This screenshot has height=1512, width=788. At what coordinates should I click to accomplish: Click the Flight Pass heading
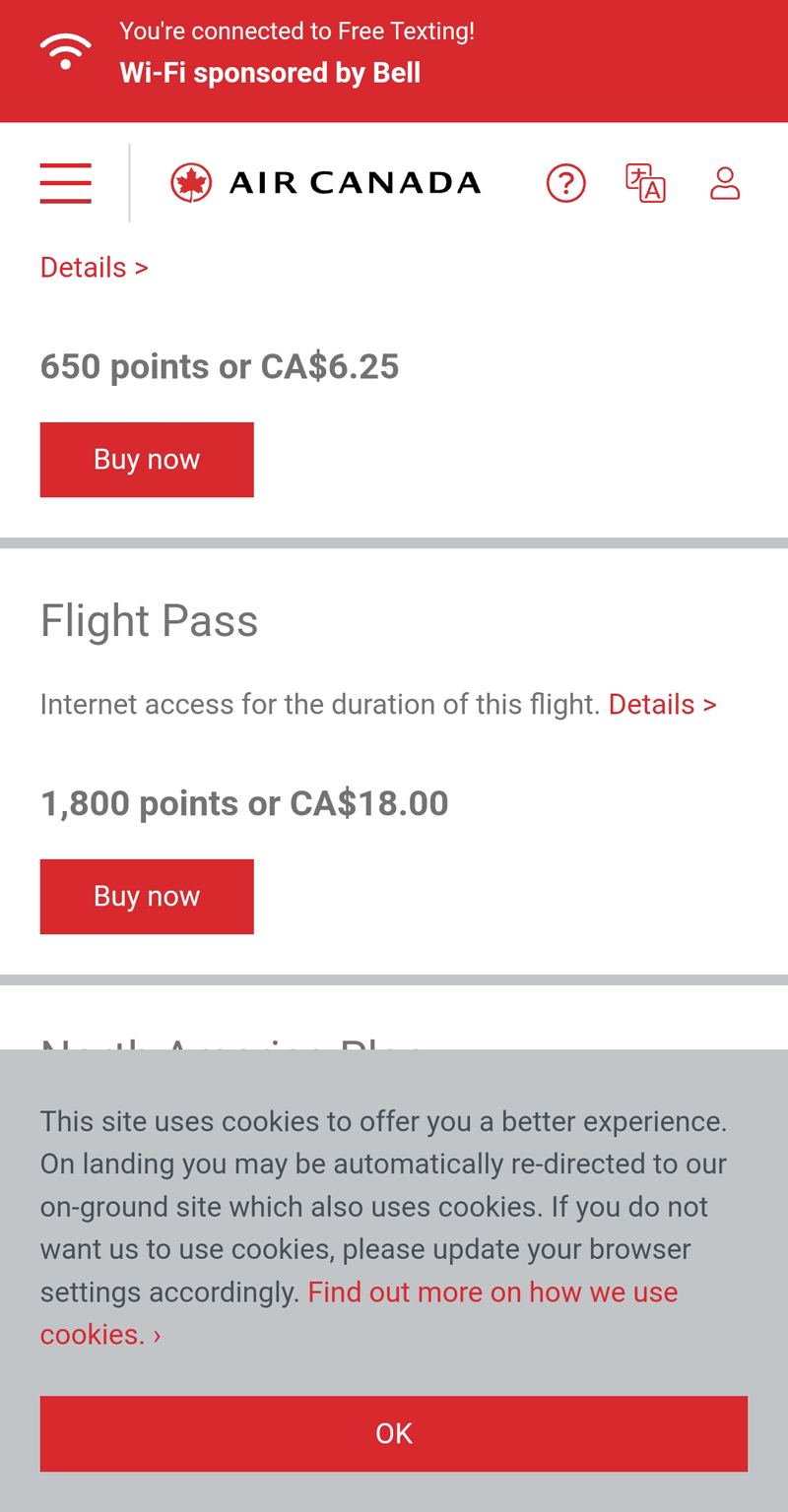149,621
